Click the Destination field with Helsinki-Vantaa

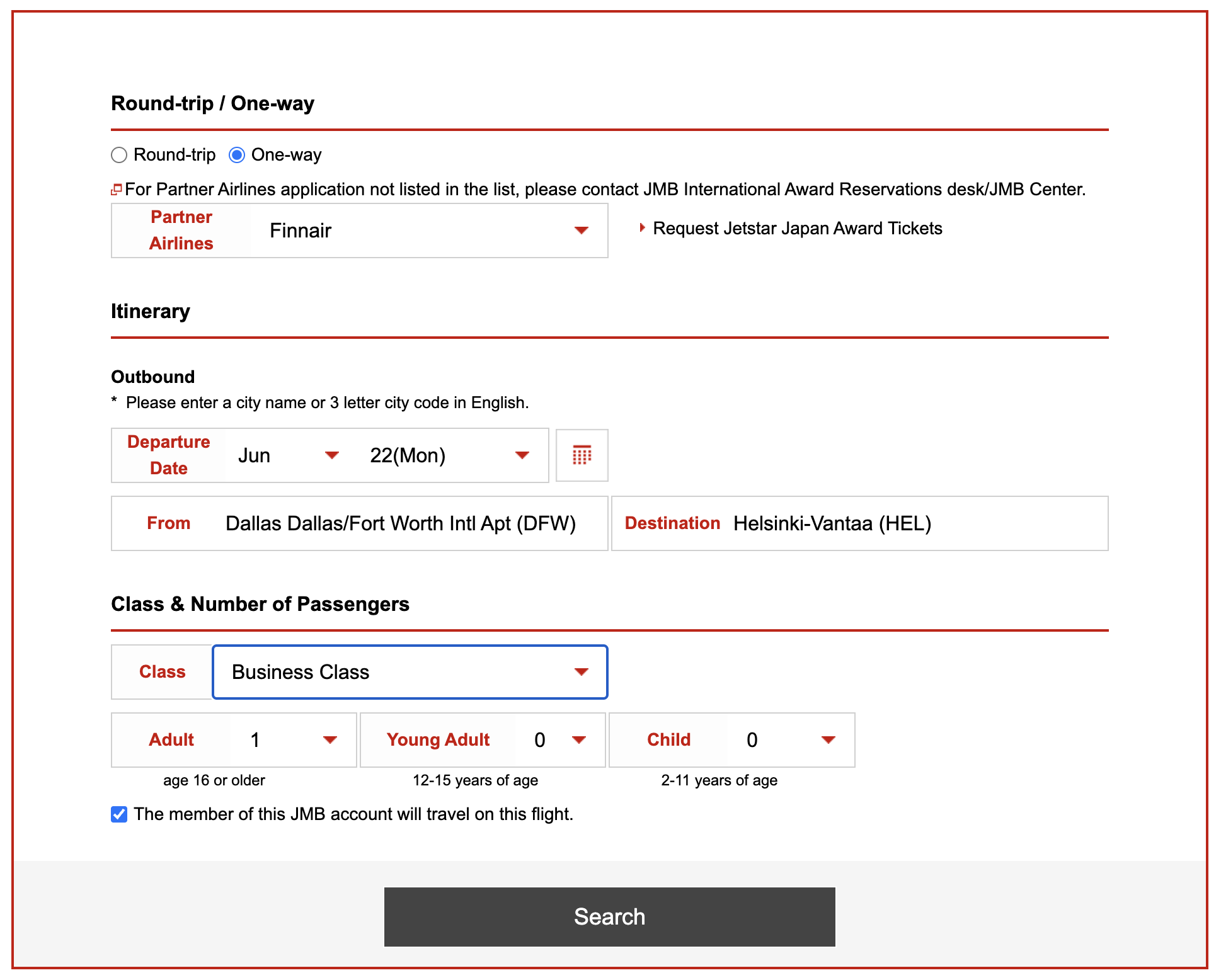[860, 523]
